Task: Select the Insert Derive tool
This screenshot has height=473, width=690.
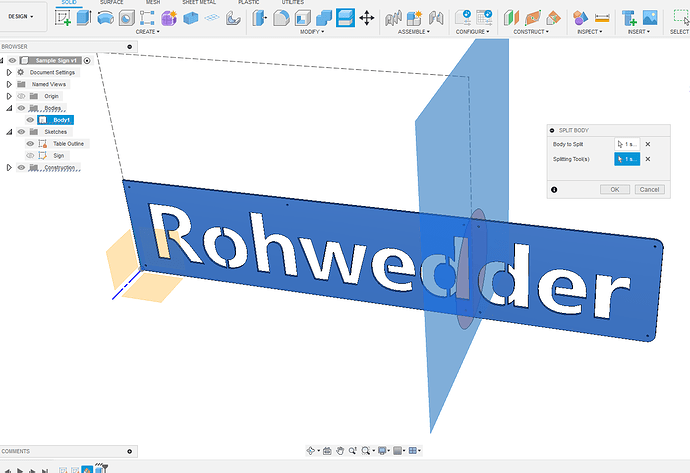Action: (x=629, y=18)
